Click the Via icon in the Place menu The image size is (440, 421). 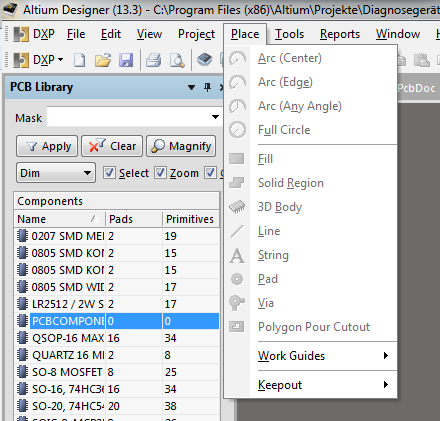click(237, 303)
